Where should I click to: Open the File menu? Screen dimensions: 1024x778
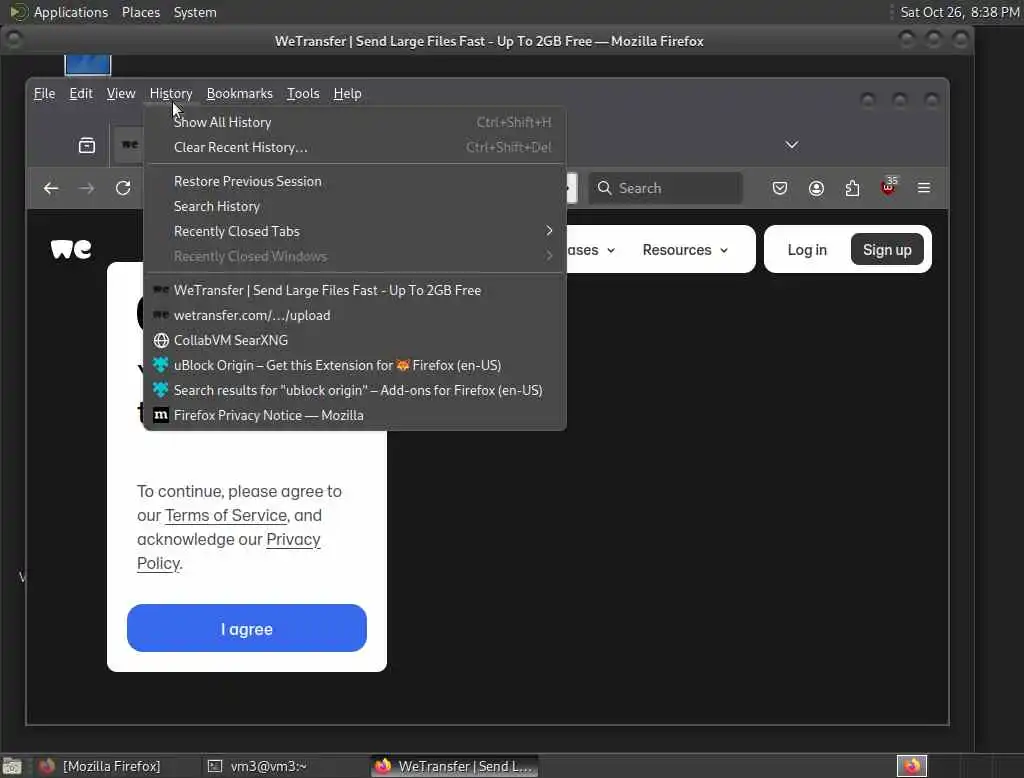[x=44, y=93]
